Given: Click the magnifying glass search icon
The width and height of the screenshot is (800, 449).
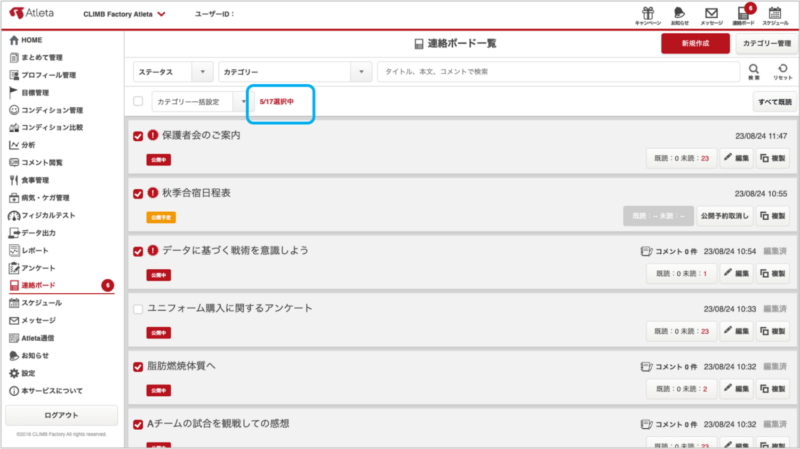Looking at the screenshot, I should 754,70.
